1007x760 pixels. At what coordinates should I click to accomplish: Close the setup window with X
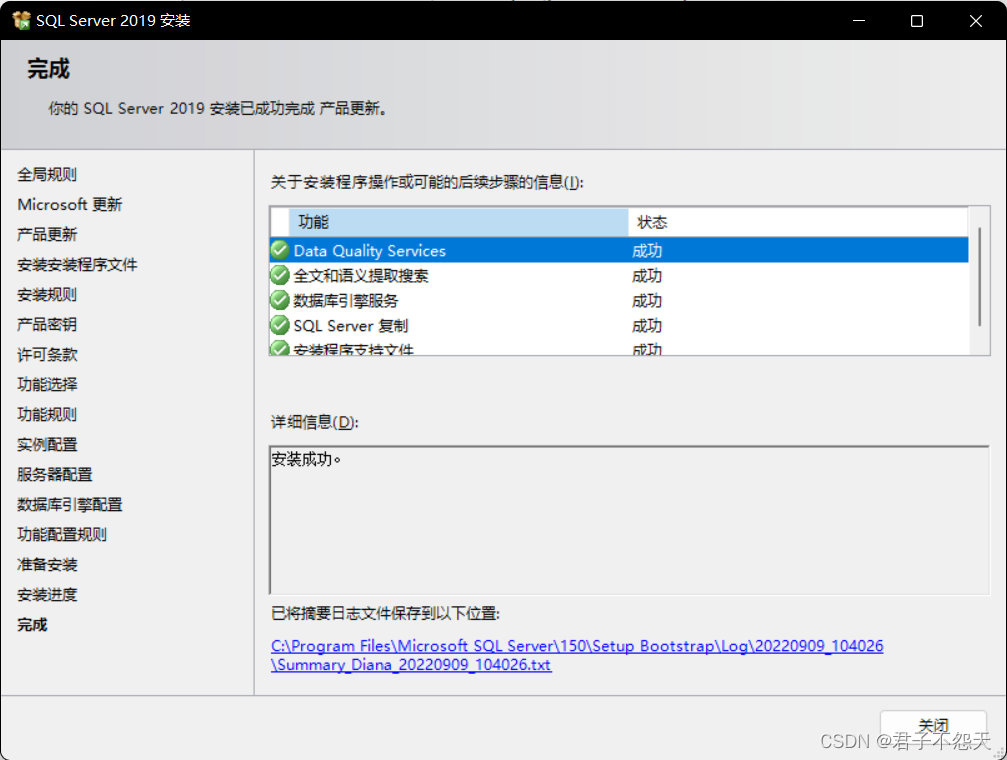click(x=976, y=21)
